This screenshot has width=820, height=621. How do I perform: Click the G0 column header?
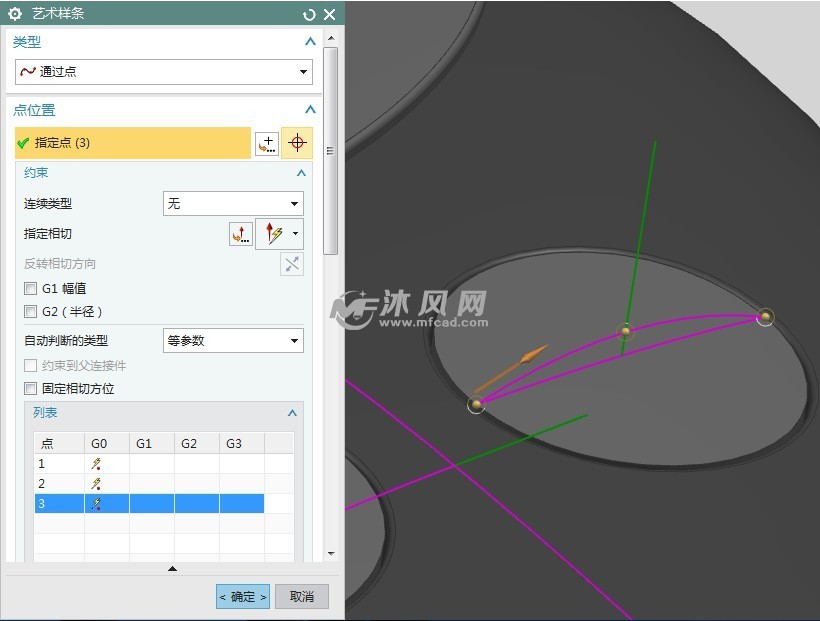click(107, 444)
